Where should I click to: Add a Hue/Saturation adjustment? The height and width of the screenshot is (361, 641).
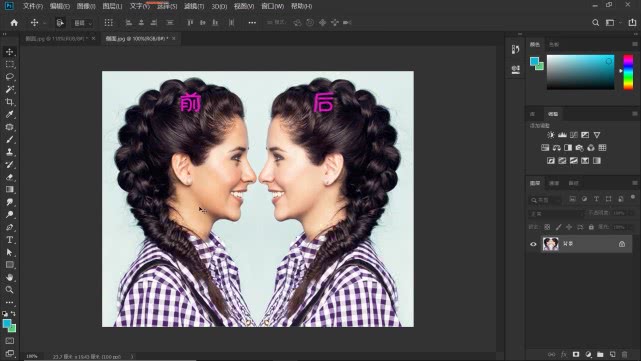(x=545, y=148)
